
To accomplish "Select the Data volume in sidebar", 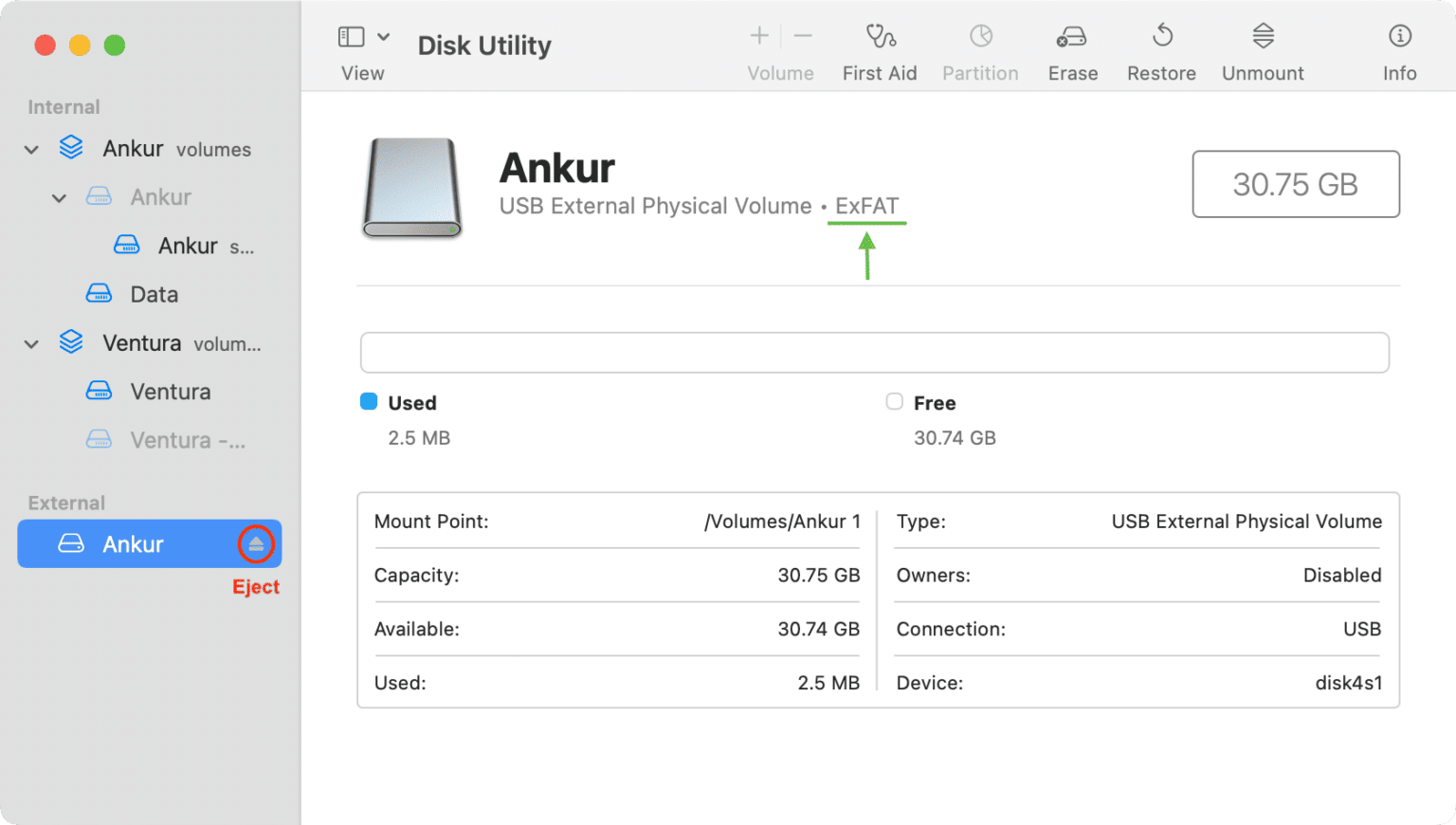I will point(150,294).
